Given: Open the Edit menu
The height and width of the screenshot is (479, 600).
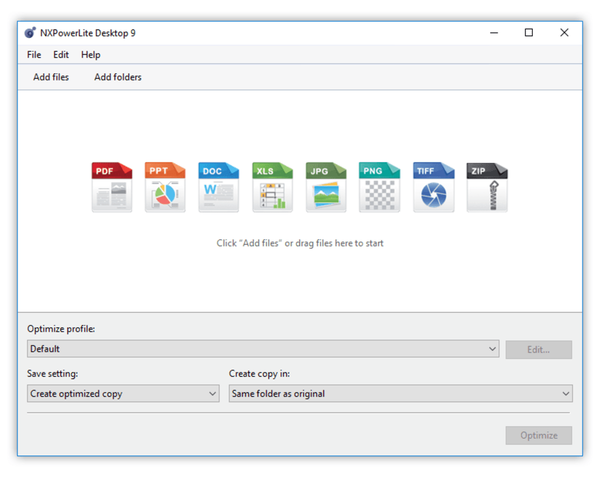Looking at the screenshot, I should tap(61, 55).
